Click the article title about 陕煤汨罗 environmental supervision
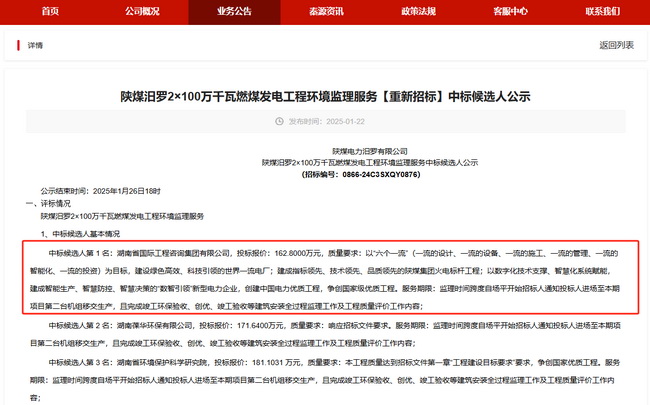This screenshot has width=650, height=405. pyautogui.click(x=325, y=96)
